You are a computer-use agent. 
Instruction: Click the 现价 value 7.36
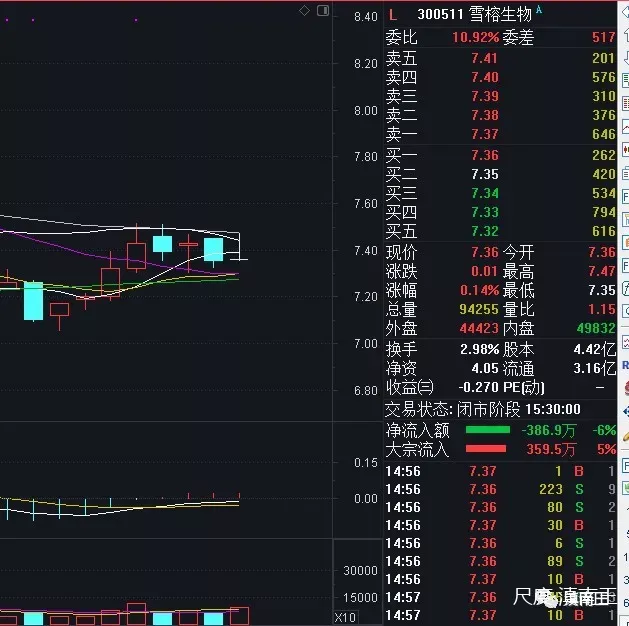pyautogui.click(x=485, y=253)
